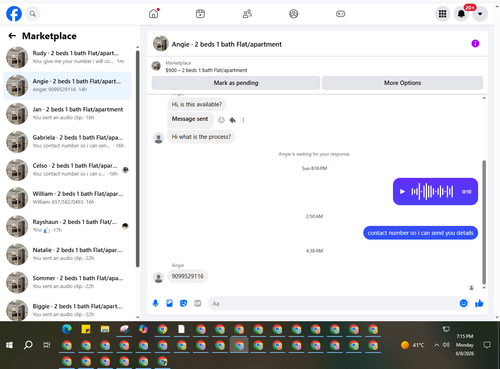The width and height of the screenshot is (500, 369).
Task: Click Angie's header conversation title
Action: [x=227, y=44]
